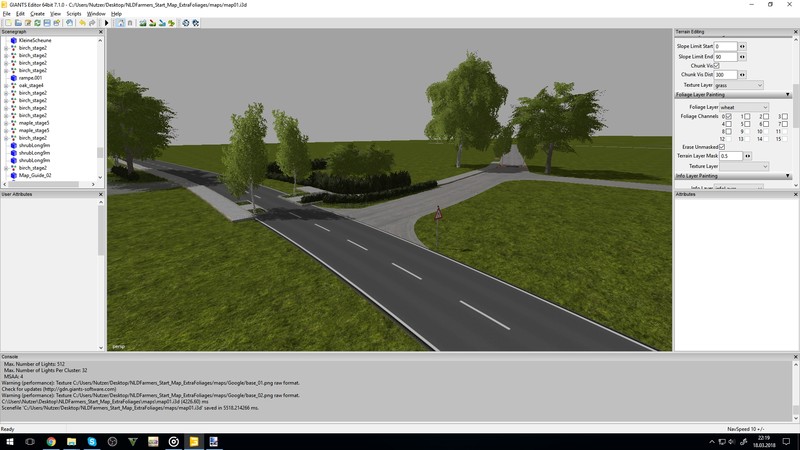This screenshot has height=450, width=800.
Task: Click the Chunk Vis Dist stepper arrows
Action: coord(742,74)
